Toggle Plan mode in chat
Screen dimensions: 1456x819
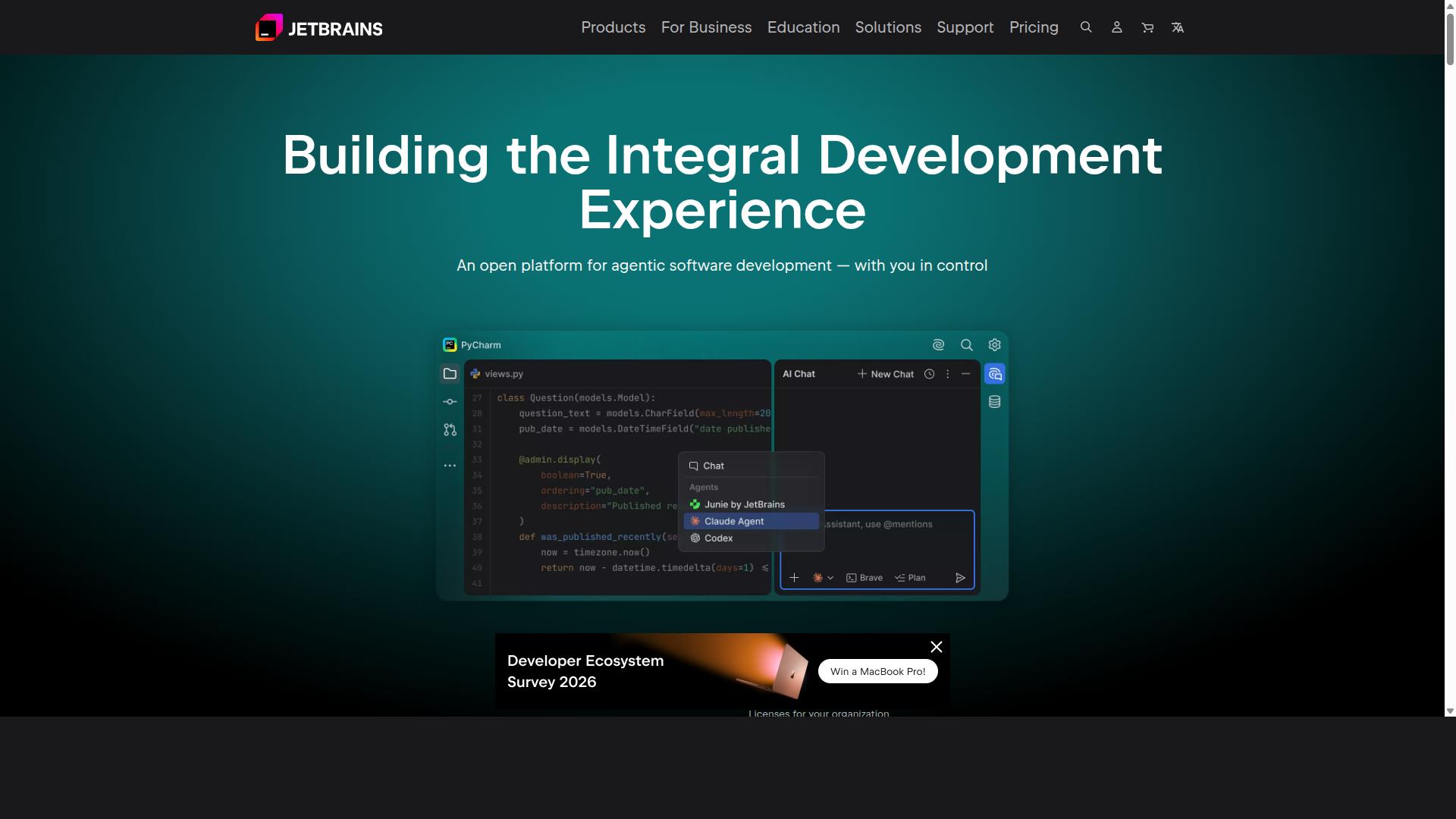[910, 578]
